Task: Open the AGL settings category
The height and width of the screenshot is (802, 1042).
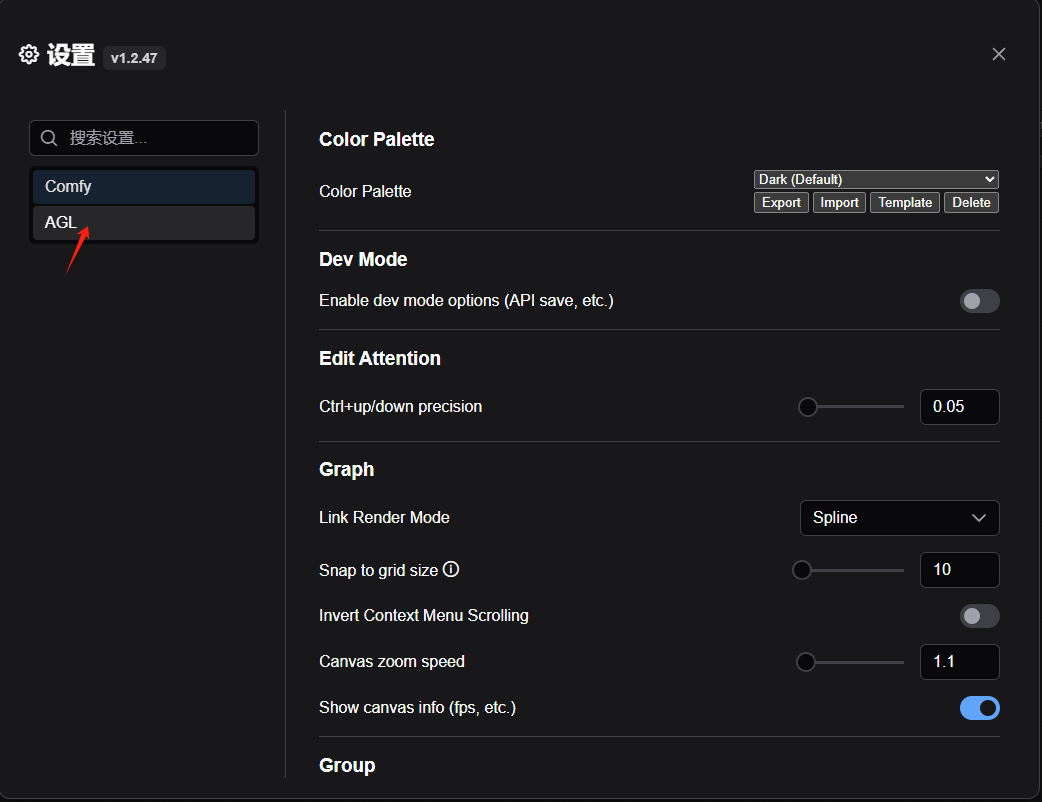Action: point(144,223)
